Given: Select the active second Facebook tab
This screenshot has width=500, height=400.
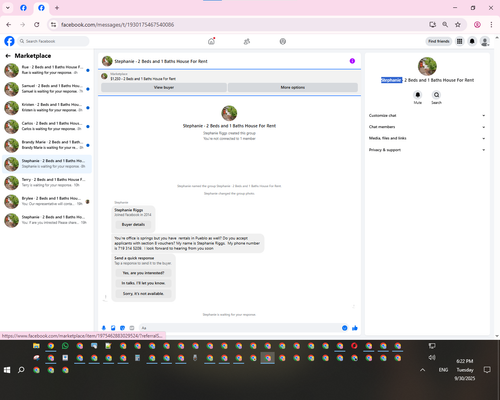Looking at the screenshot, I should click(41, 8).
